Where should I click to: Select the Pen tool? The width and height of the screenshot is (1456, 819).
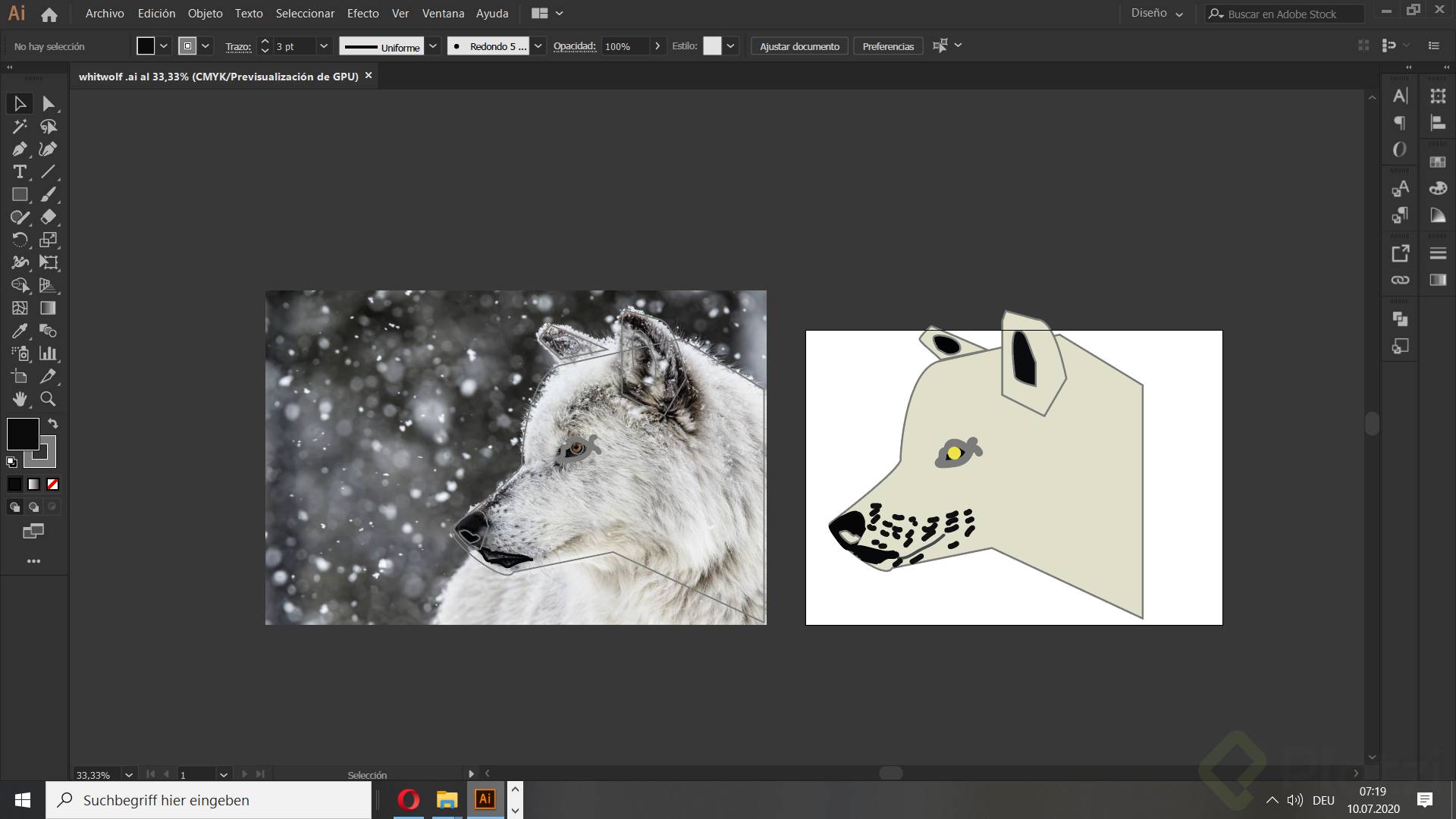coord(20,149)
